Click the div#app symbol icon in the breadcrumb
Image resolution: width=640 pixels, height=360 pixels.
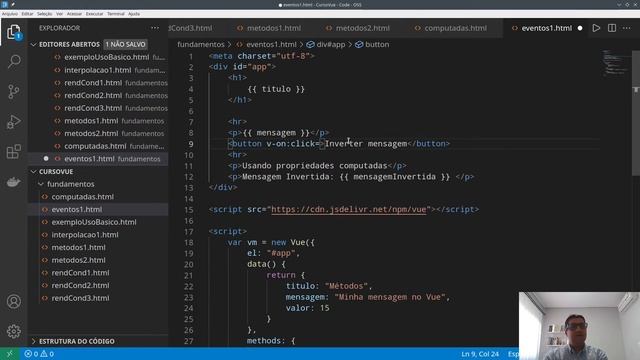click(311, 44)
